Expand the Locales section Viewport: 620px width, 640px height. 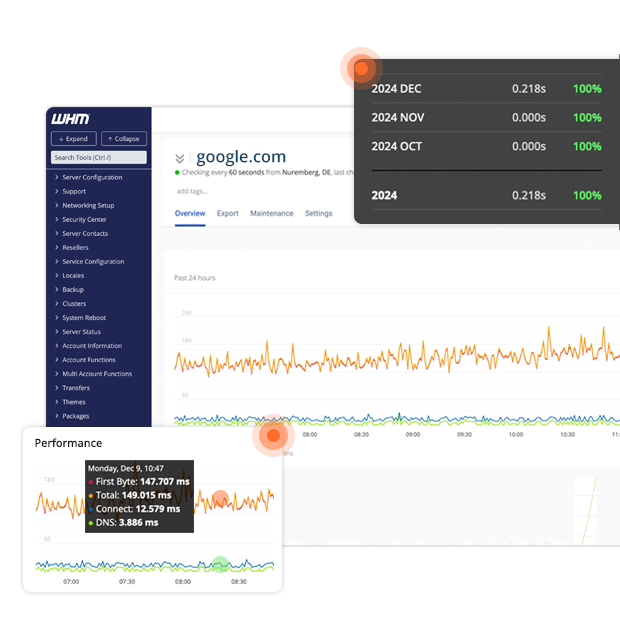point(73,276)
